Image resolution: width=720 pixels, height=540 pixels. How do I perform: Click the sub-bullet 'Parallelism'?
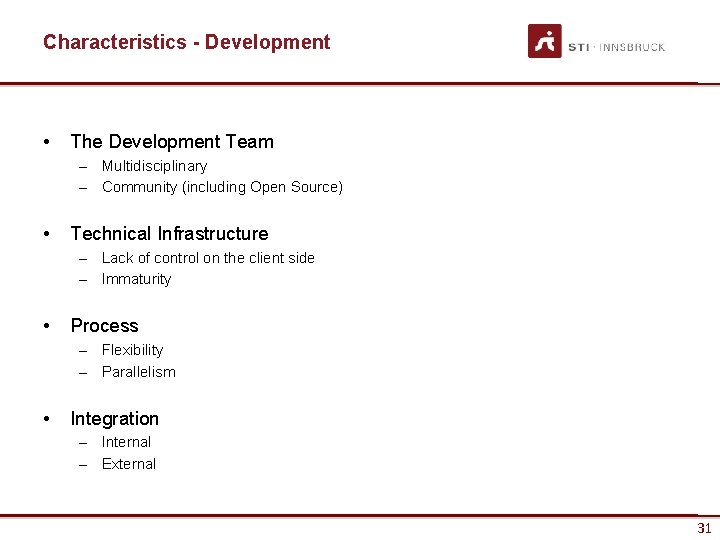[139, 372]
